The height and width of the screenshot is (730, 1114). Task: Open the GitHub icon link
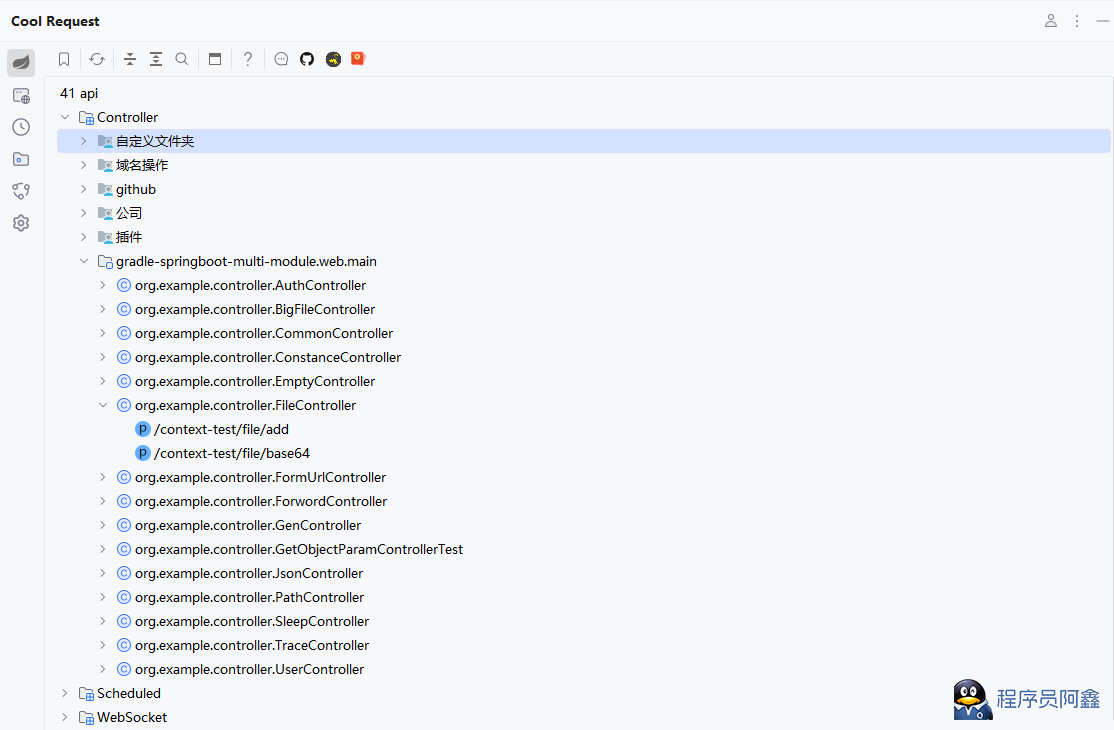click(x=307, y=59)
